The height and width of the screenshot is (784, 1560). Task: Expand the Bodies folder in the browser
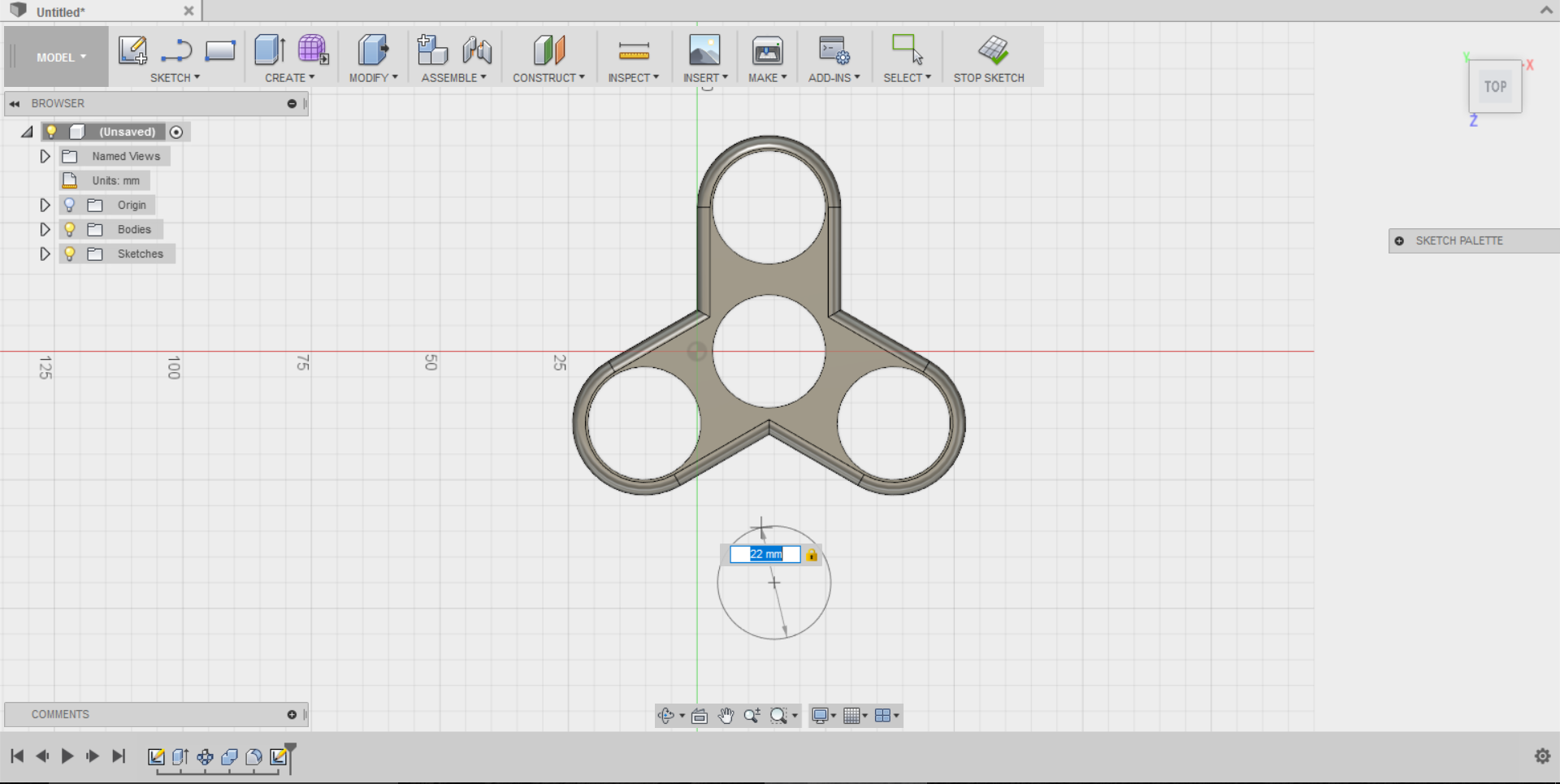pos(44,229)
